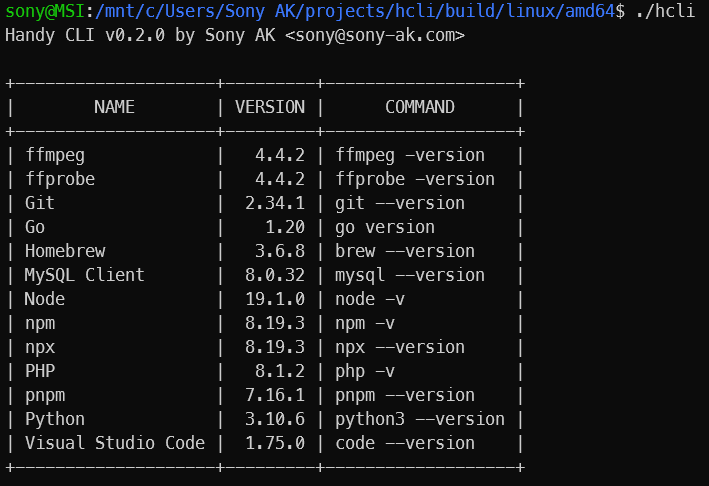Click the './hcli' command text
Screen dimensions: 709x486
[664, 11]
